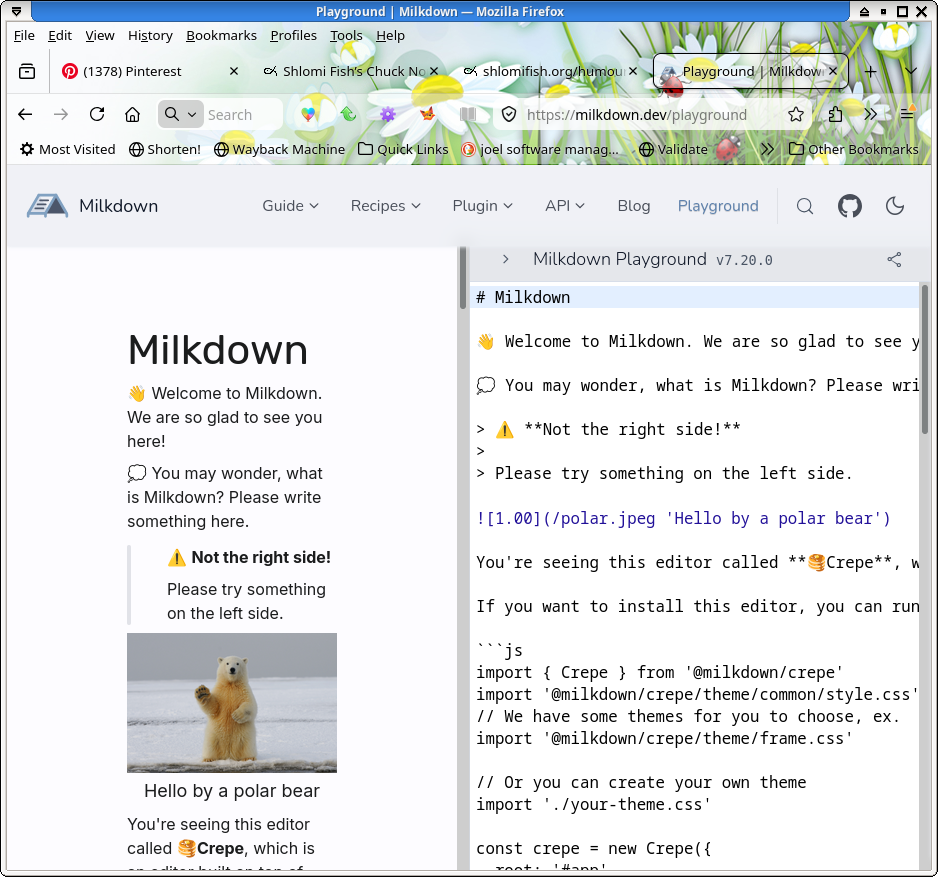Click the site search magnifier icon
This screenshot has height=877, width=938.
[805, 206]
